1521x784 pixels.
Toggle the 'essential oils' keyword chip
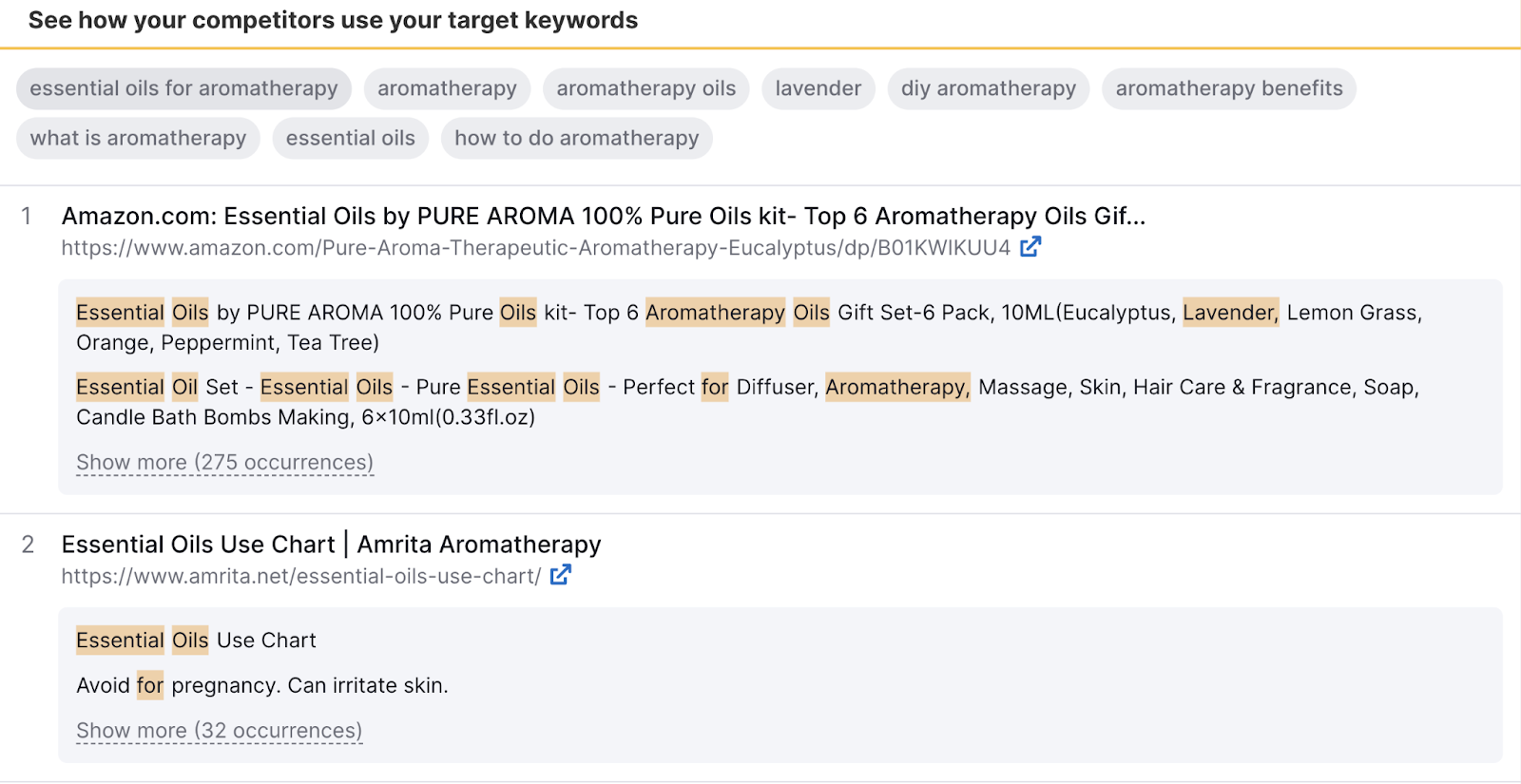point(350,138)
